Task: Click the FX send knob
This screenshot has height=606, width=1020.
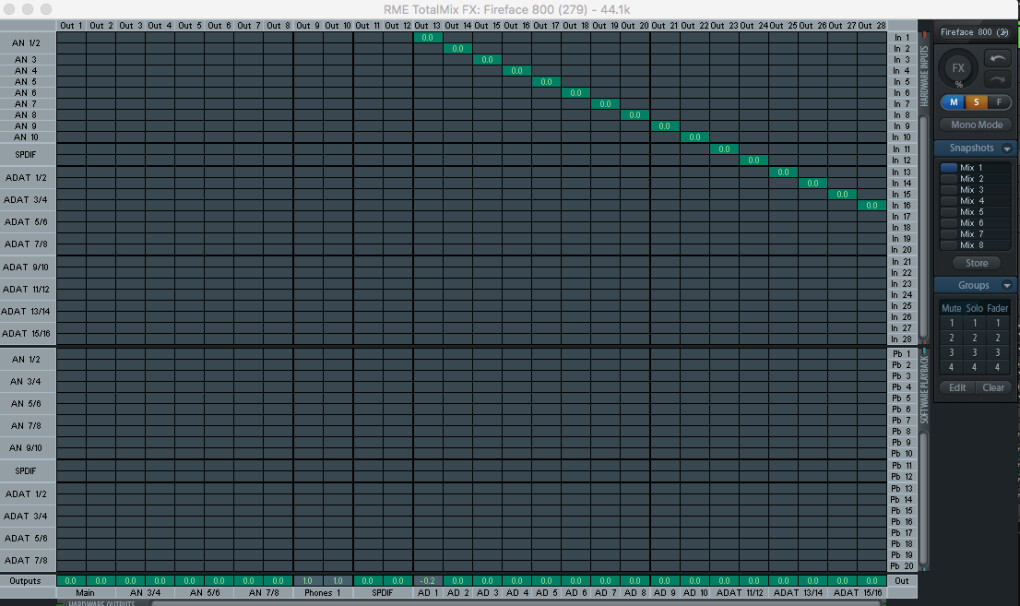Action: [x=958, y=69]
